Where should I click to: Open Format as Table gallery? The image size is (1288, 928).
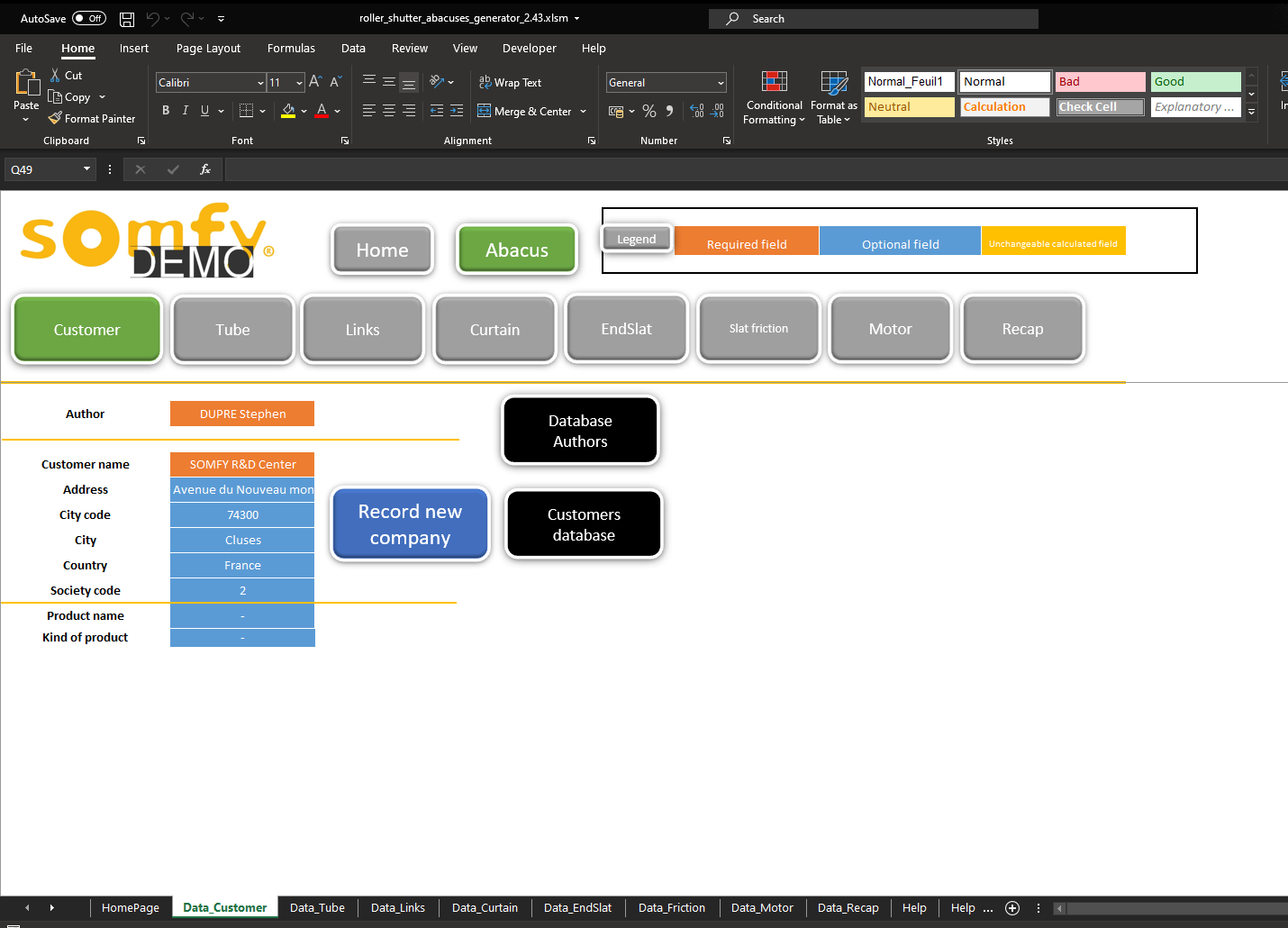tap(833, 98)
